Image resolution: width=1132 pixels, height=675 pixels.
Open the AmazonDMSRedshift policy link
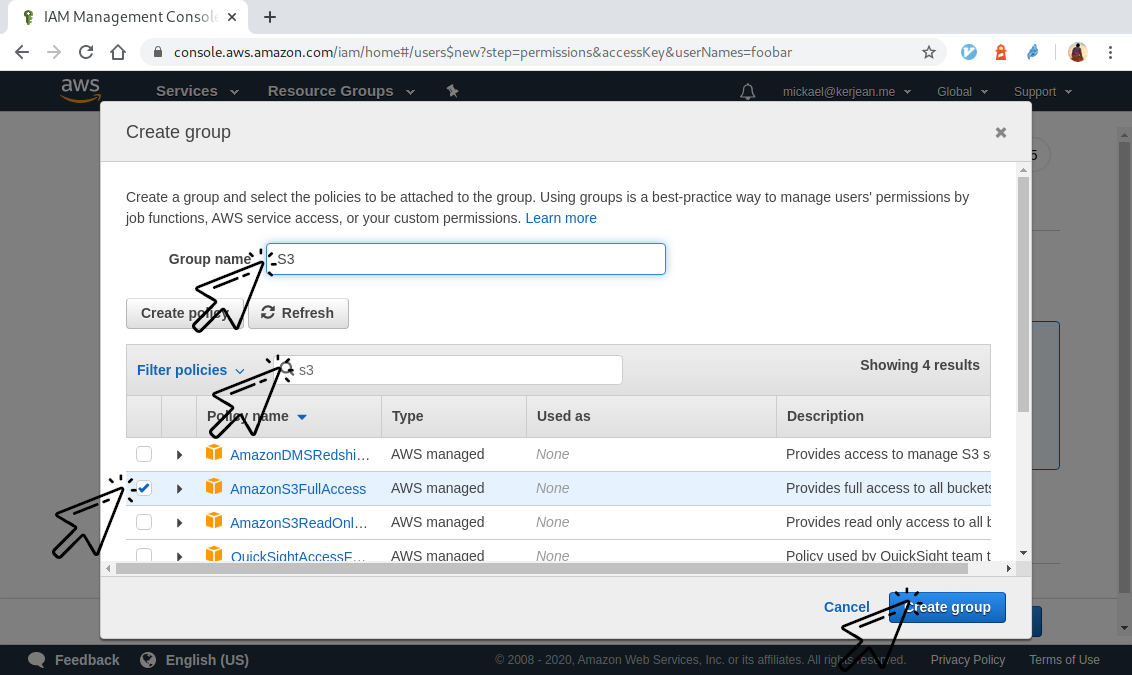point(300,455)
